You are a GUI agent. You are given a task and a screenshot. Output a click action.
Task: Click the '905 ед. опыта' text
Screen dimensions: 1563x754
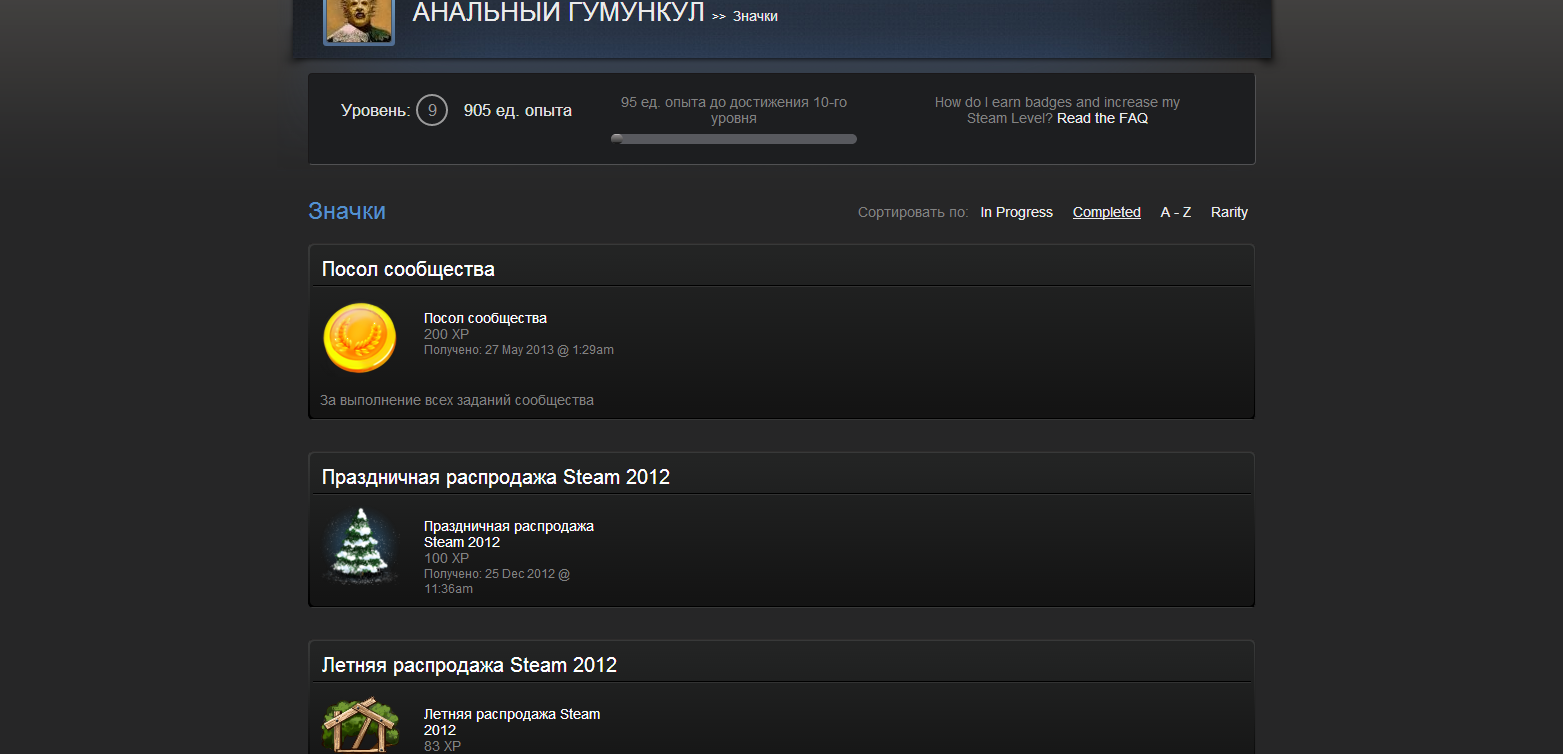(518, 110)
